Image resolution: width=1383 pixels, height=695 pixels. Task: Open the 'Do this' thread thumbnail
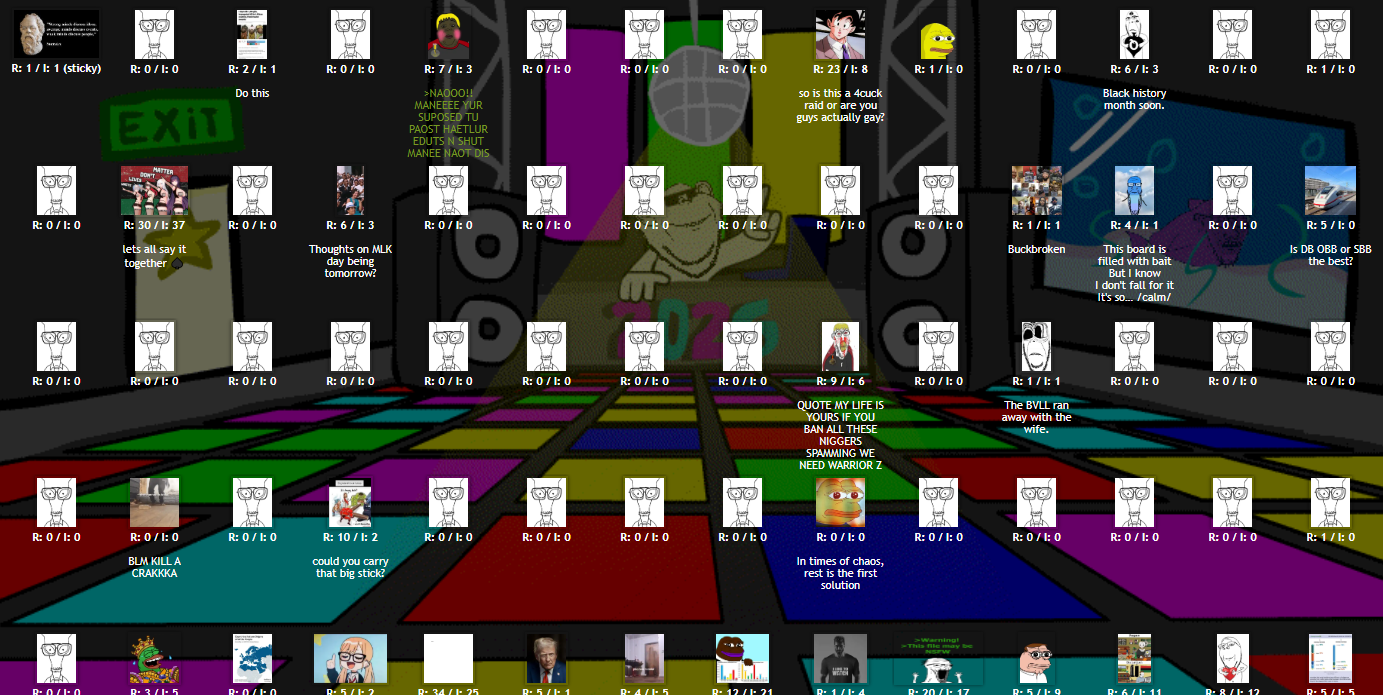point(252,35)
